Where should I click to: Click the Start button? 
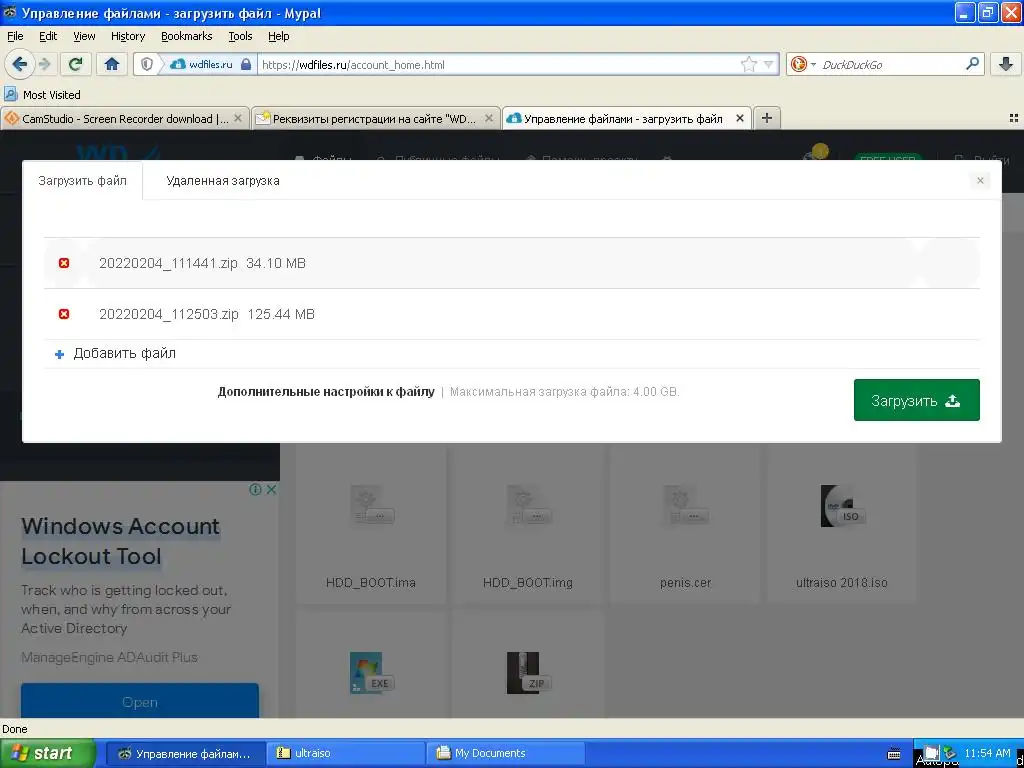pyautogui.click(x=47, y=753)
